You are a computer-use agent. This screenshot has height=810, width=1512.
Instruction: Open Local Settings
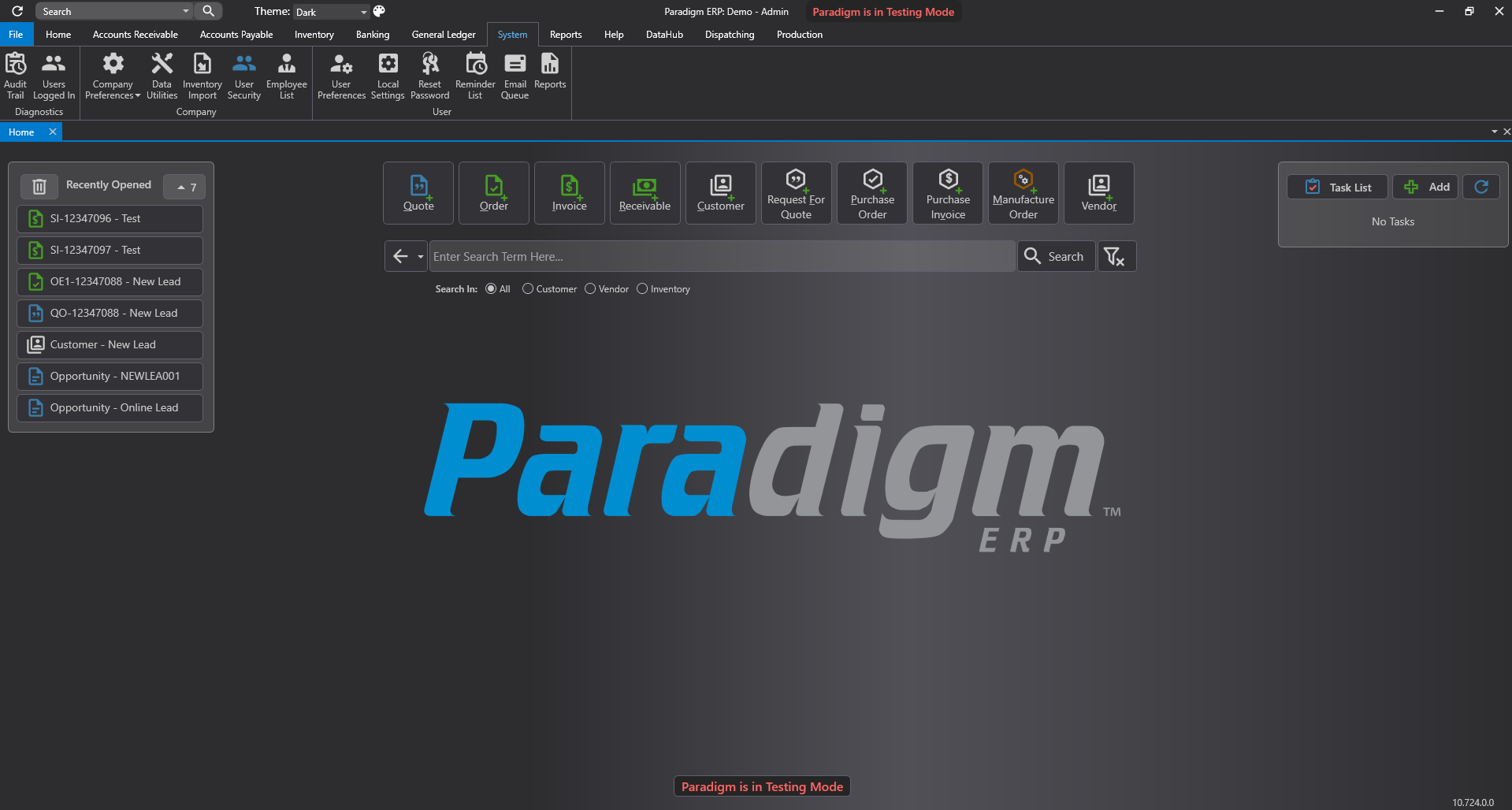tap(388, 76)
